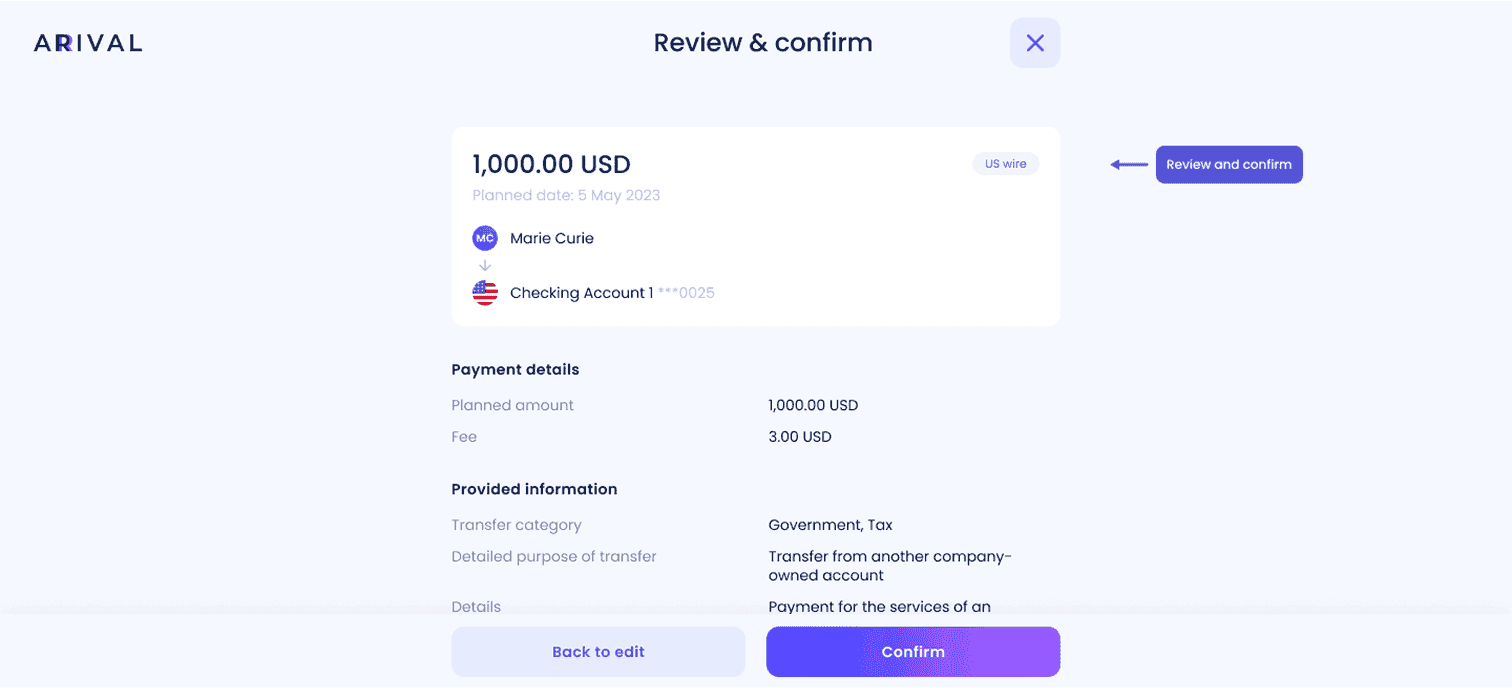Click the Review and confirm tooltip label
The image size is (1512, 688).
[x=1229, y=164]
